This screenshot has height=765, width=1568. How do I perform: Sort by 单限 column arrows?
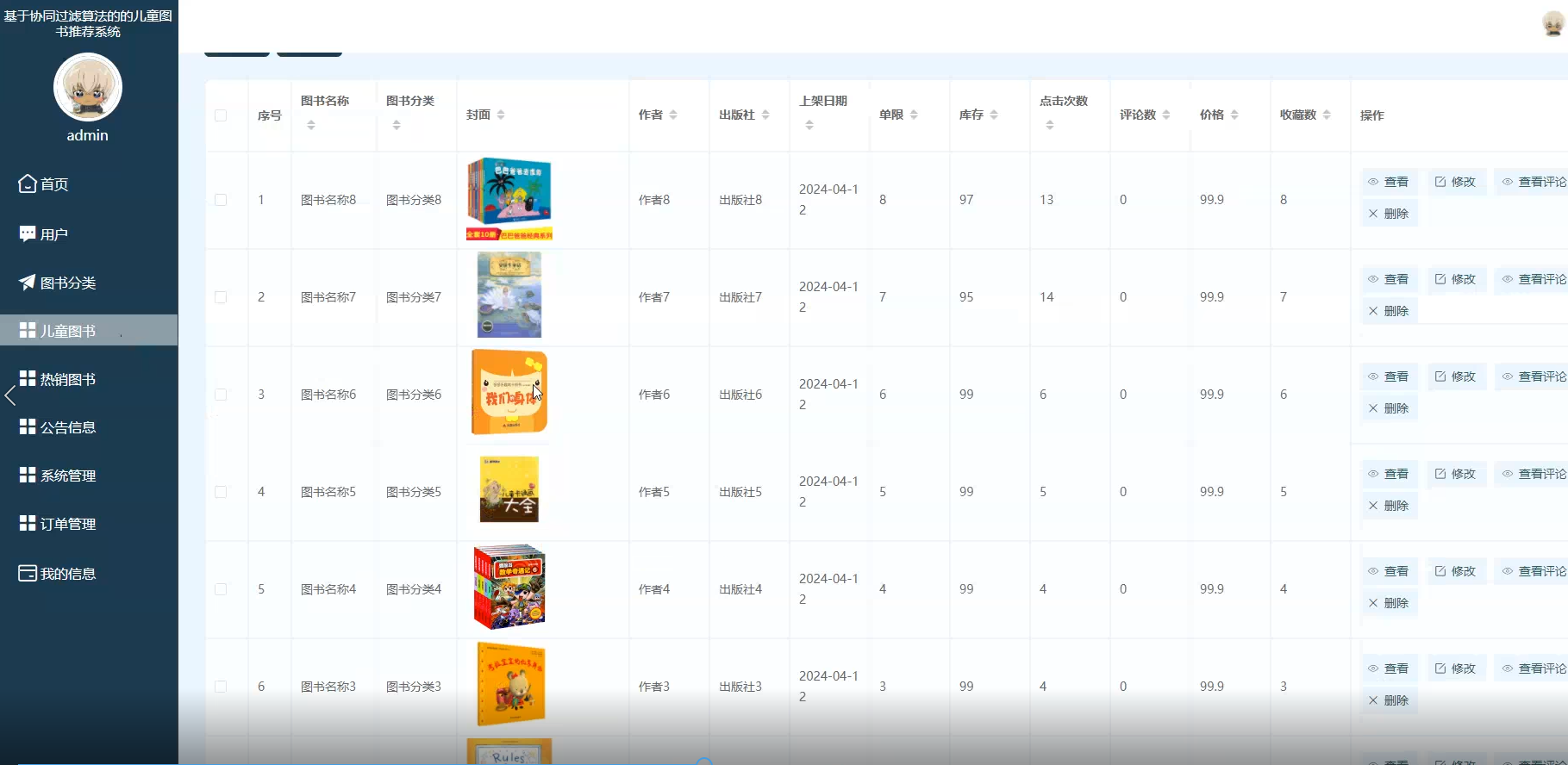(x=914, y=115)
